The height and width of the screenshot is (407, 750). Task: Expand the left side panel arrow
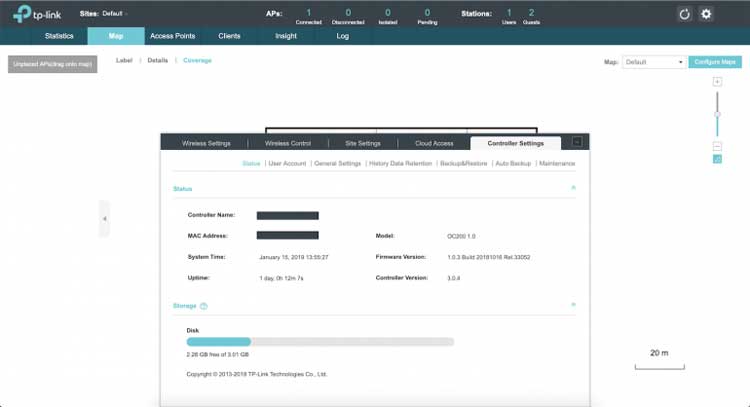pyautogui.click(x=104, y=218)
